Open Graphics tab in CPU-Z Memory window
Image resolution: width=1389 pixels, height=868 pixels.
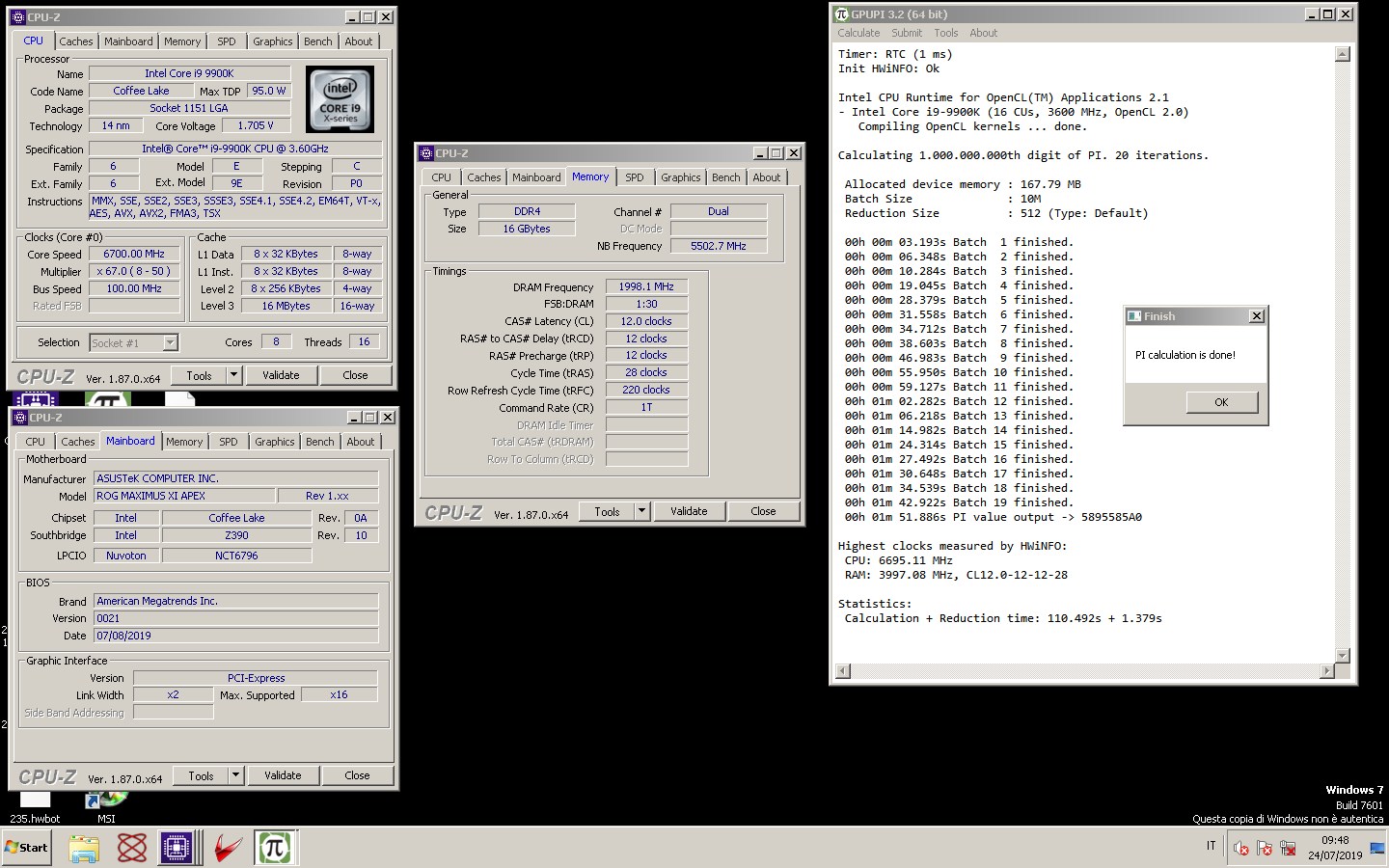coord(681,177)
